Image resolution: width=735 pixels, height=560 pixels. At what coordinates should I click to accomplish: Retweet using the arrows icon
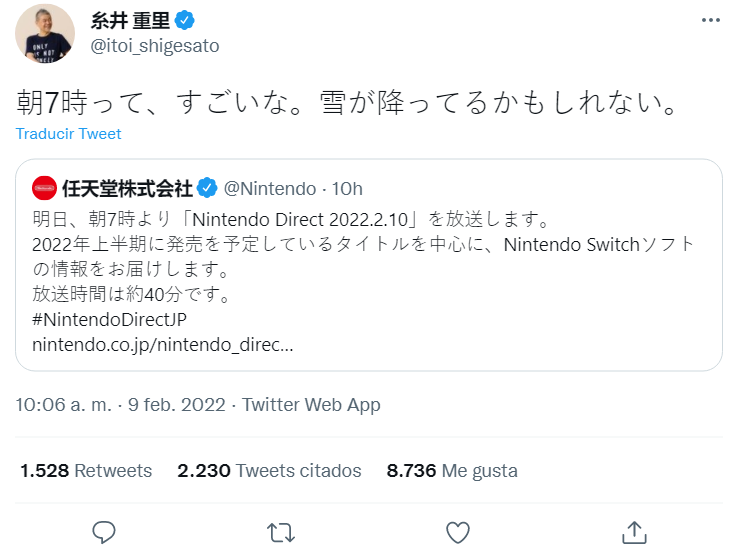point(281,531)
